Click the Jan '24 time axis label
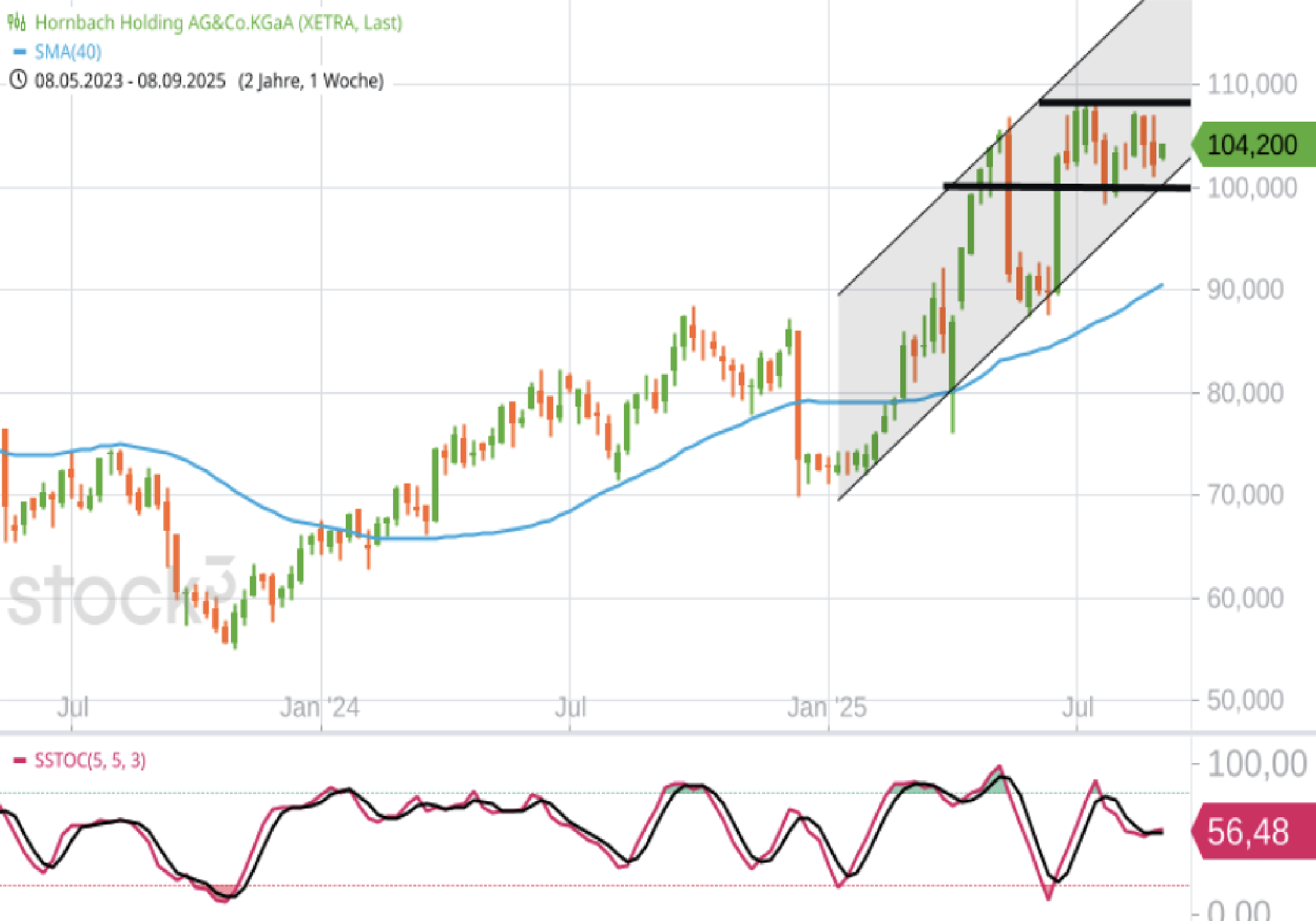 320,708
